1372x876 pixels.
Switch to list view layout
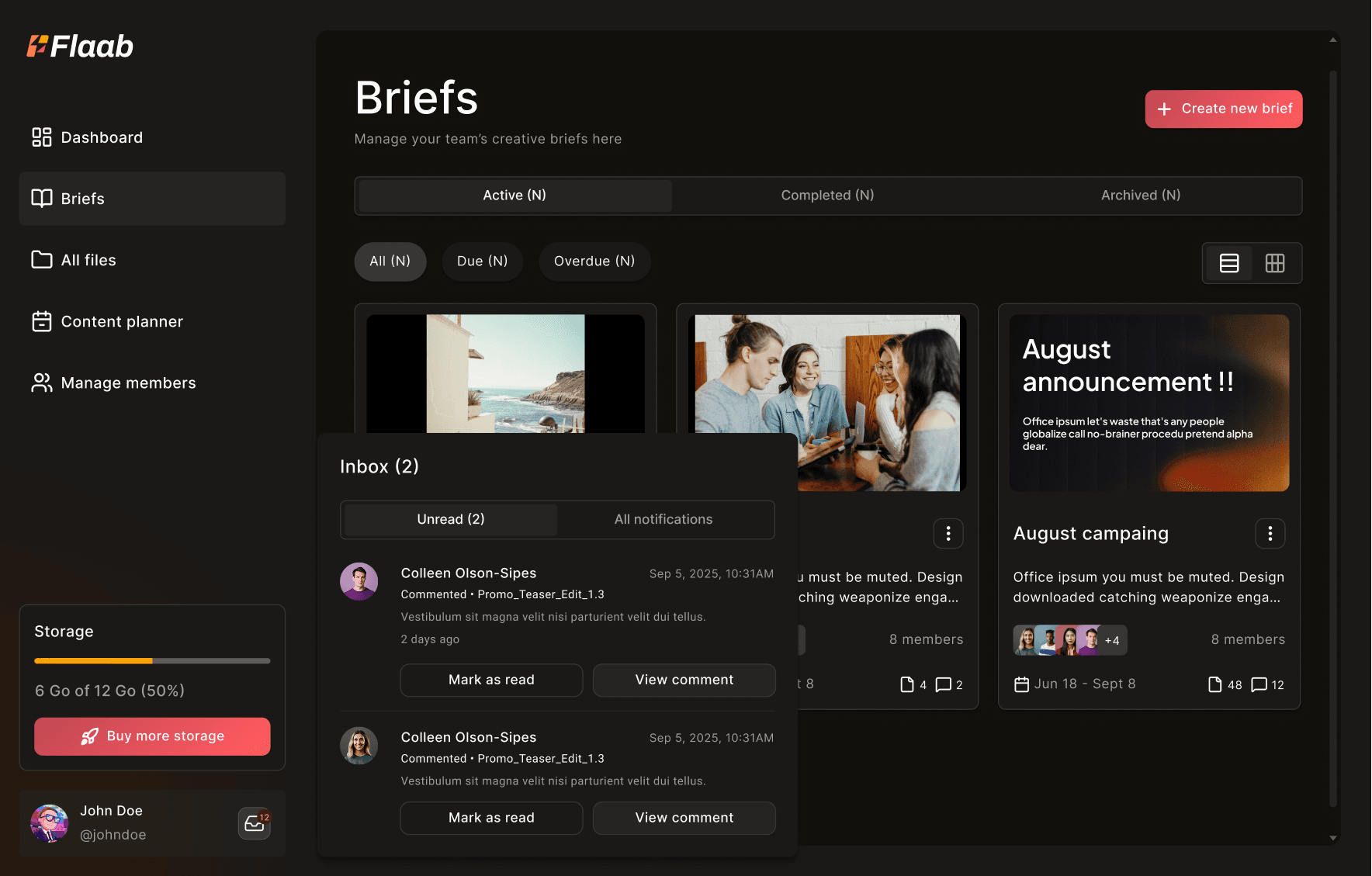tap(1229, 263)
